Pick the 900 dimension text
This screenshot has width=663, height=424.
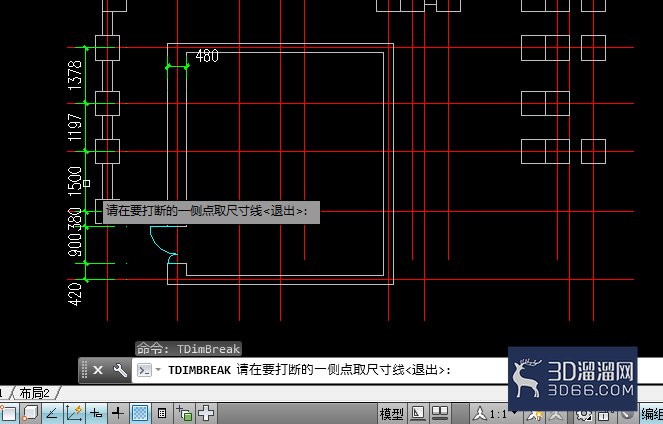point(75,244)
